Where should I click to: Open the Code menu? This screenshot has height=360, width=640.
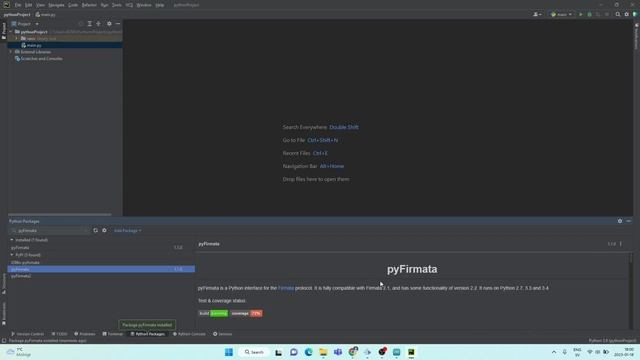tap(73, 5)
